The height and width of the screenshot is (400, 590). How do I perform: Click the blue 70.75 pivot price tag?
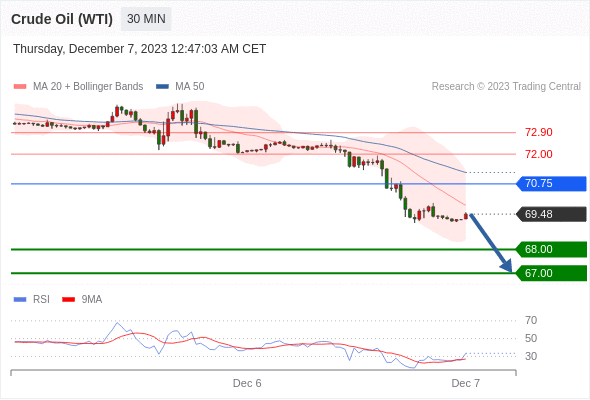pos(551,184)
